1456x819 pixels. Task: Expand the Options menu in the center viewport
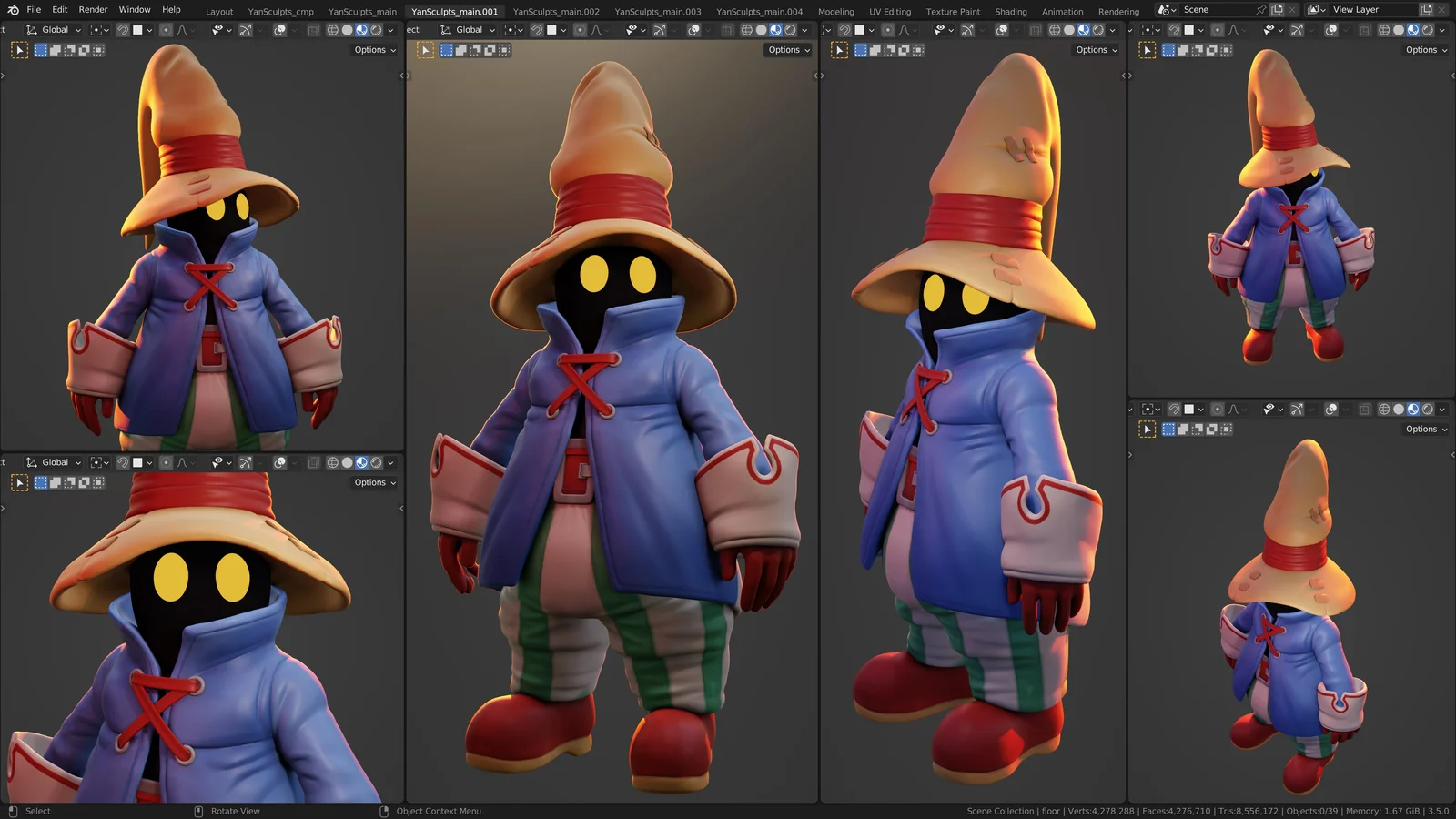[x=784, y=50]
